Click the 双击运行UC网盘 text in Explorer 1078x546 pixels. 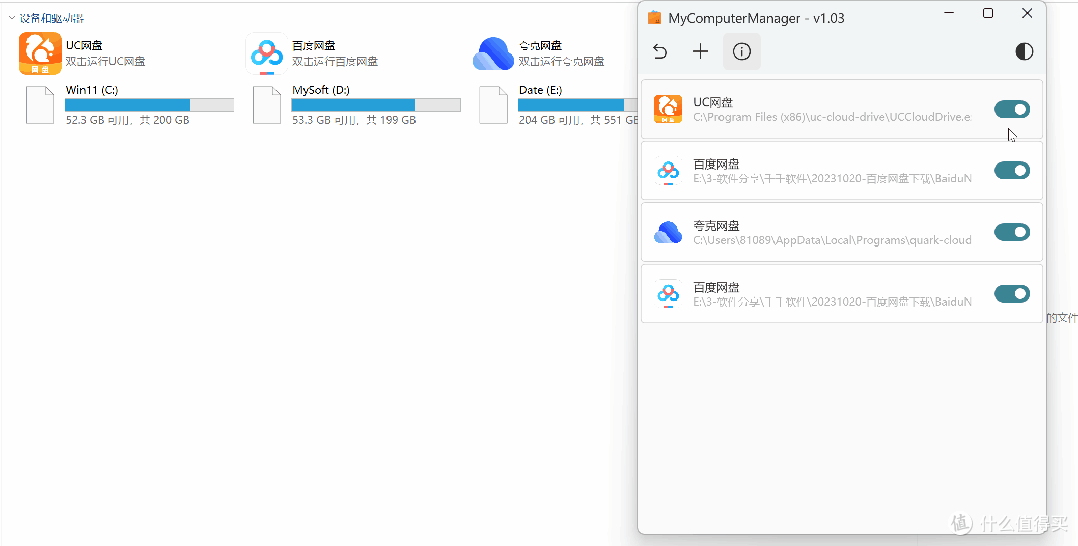click(105, 61)
